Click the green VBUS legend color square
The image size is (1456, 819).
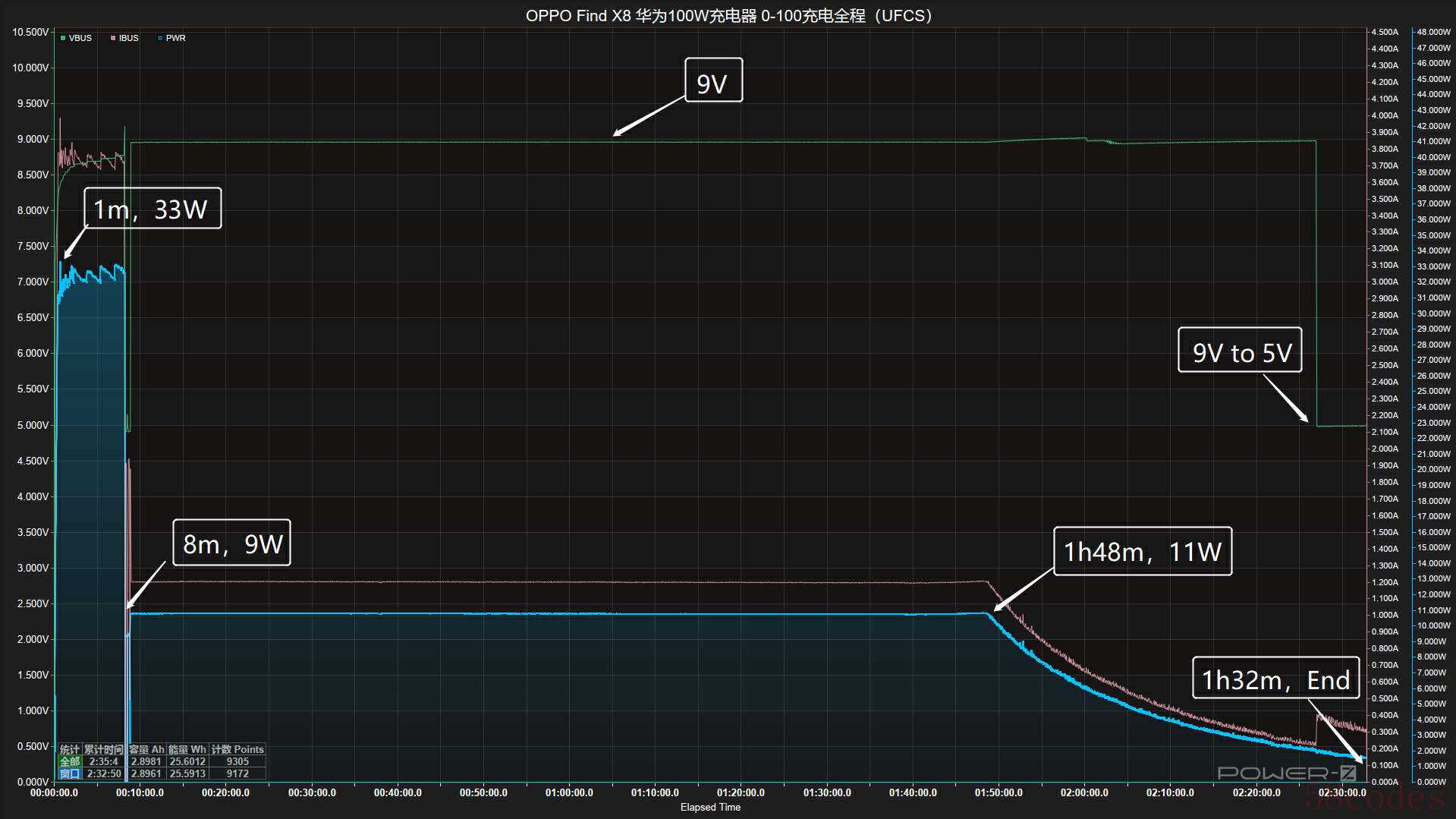63,38
